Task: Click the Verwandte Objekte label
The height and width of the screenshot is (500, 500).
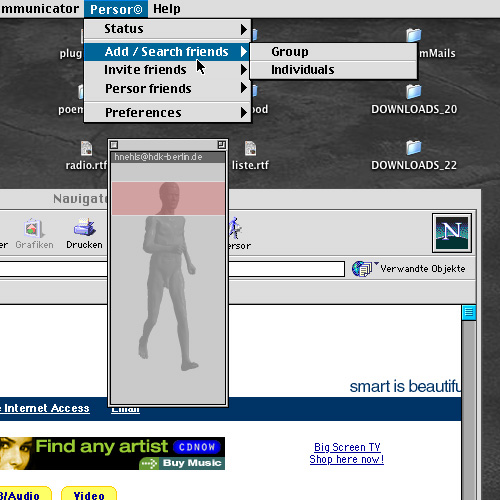Action: pyautogui.click(x=423, y=269)
